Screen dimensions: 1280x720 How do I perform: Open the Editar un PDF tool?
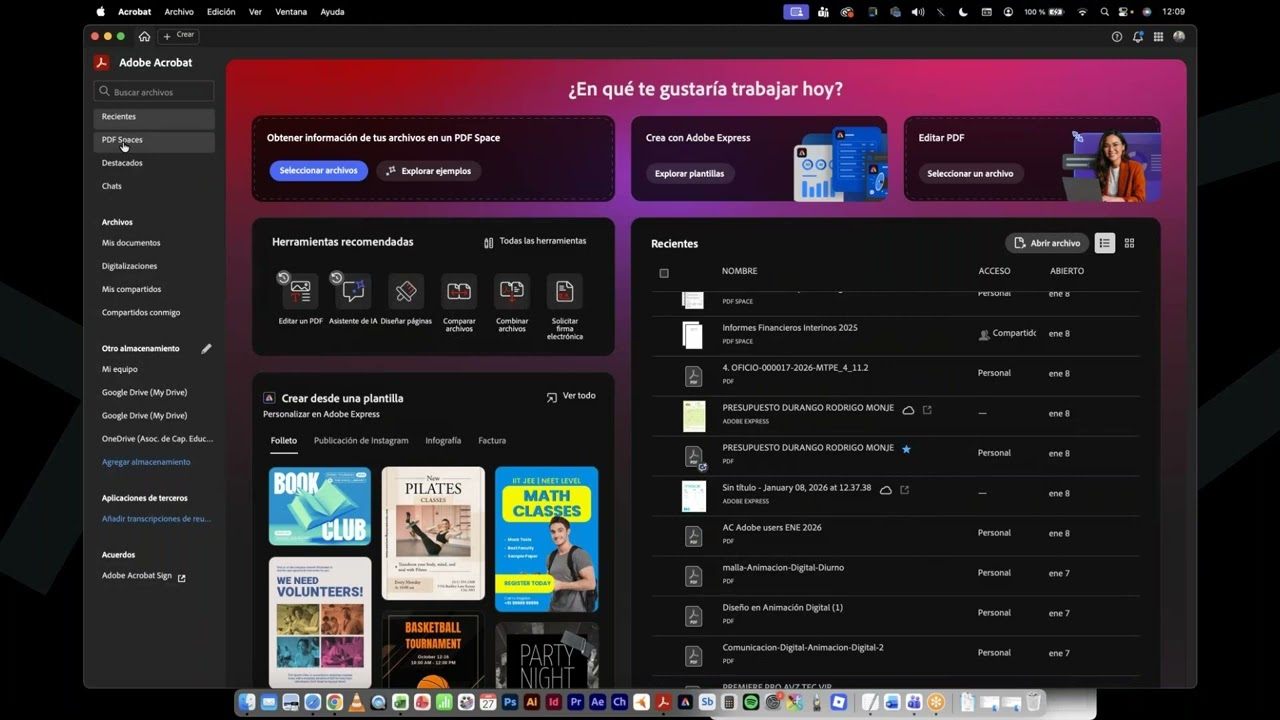(300, 299)
